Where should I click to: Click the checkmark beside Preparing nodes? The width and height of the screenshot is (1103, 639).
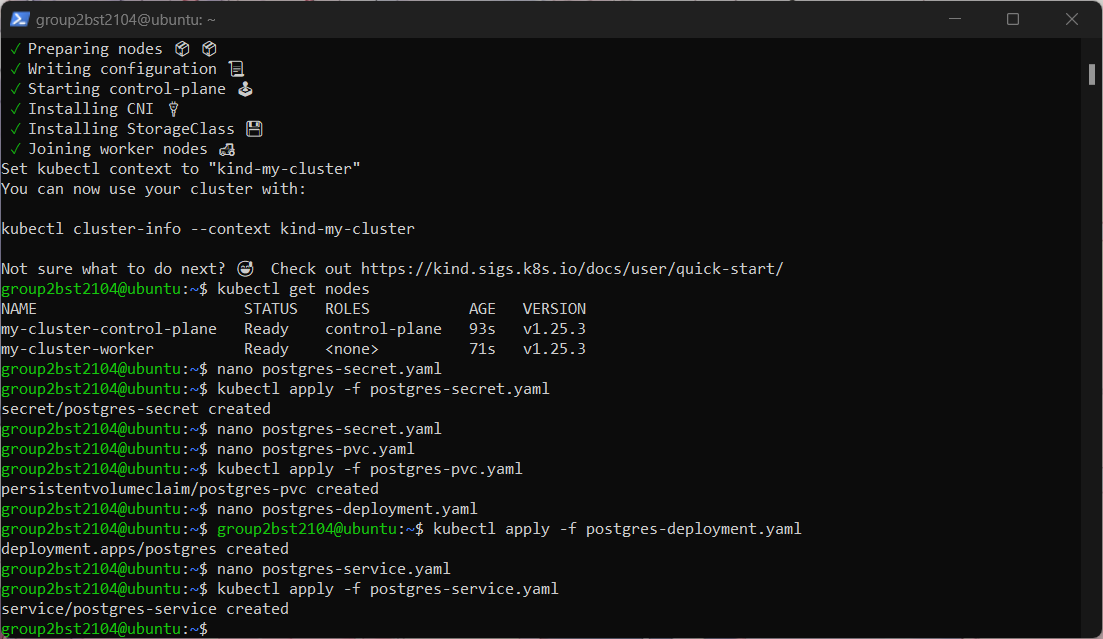[15, 49]
